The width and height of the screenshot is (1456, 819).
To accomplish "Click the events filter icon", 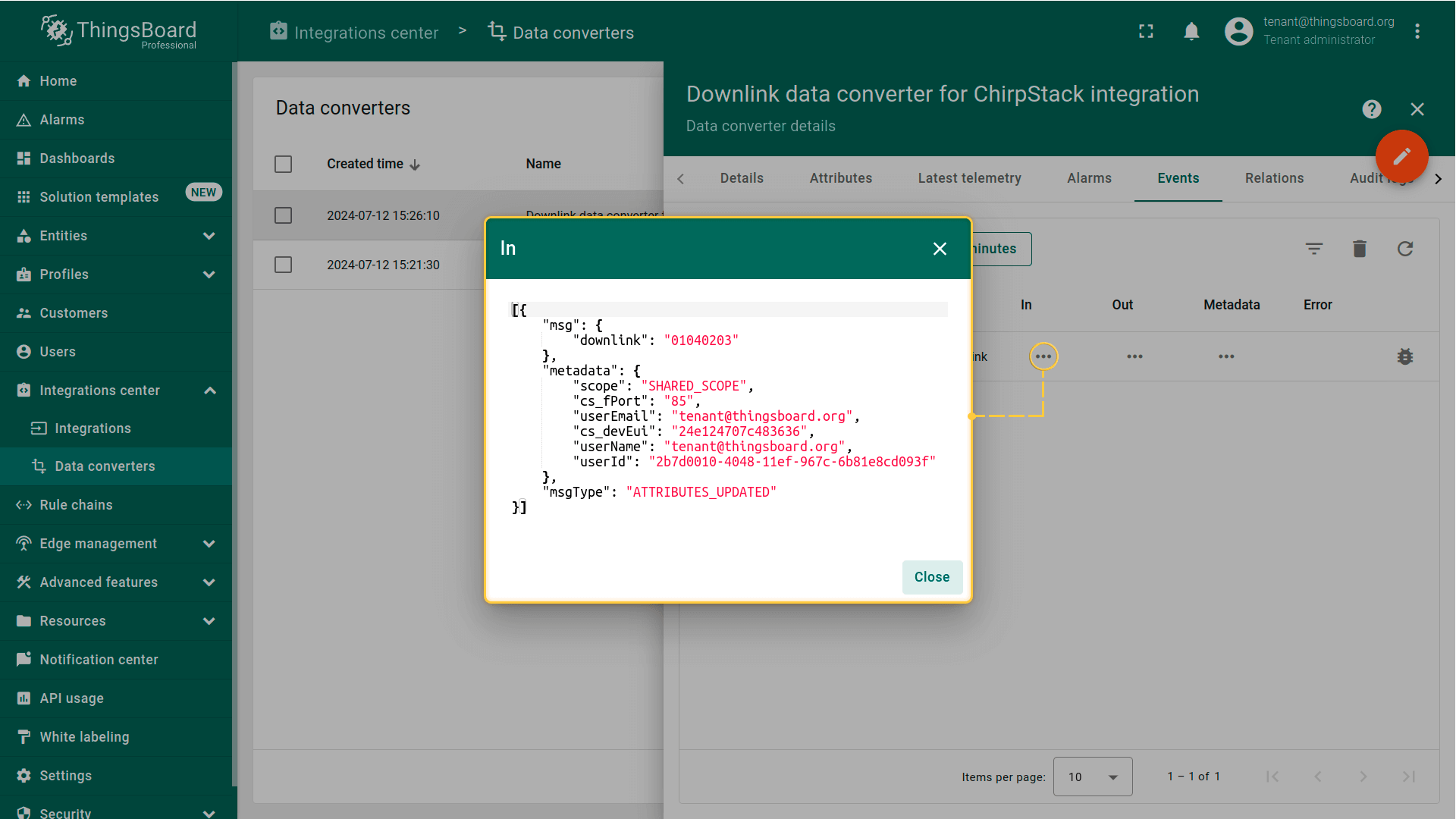I will pos(1314,249).
